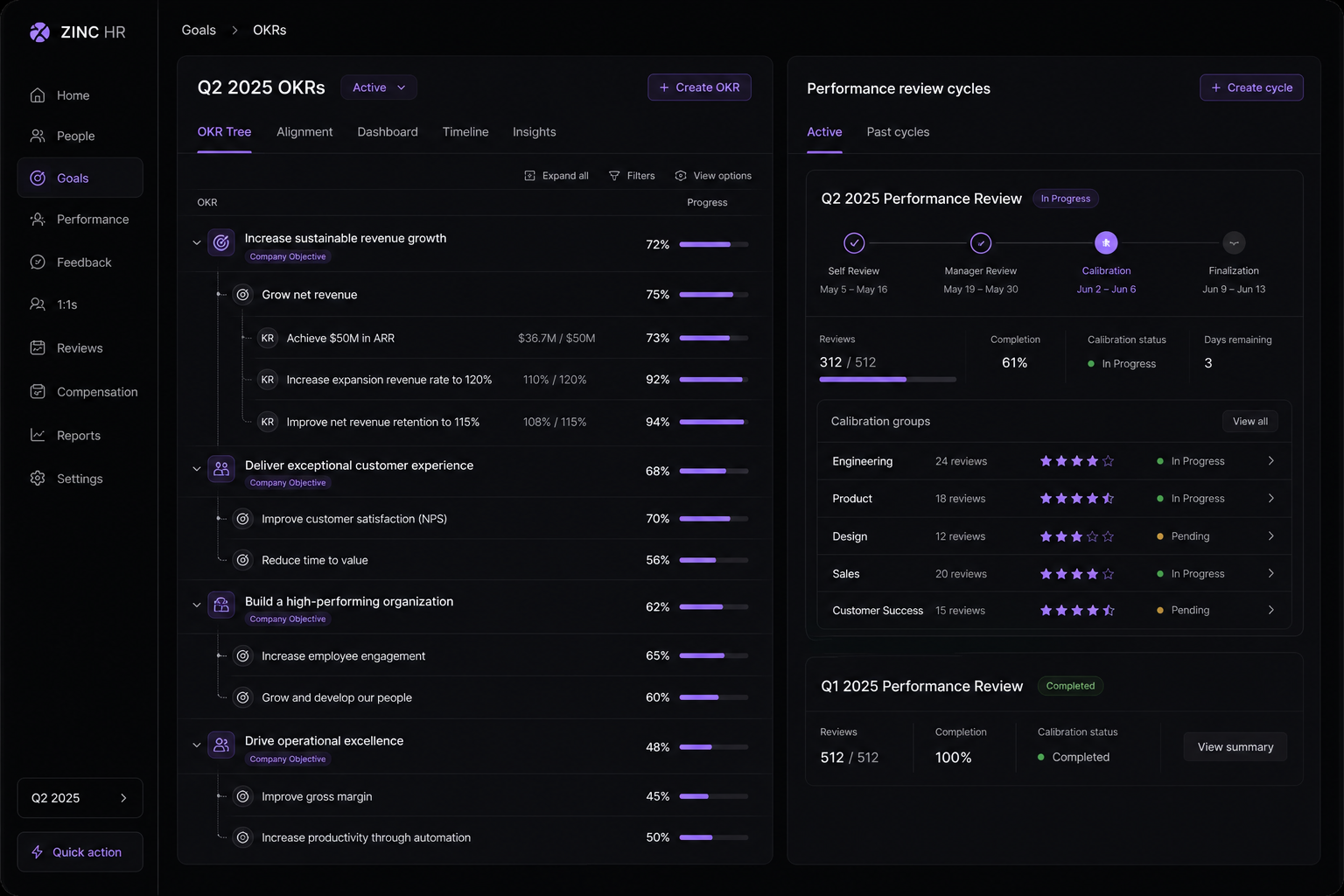
Task: Open the Sales calibration group chevron
Action: pos(1271,574)
